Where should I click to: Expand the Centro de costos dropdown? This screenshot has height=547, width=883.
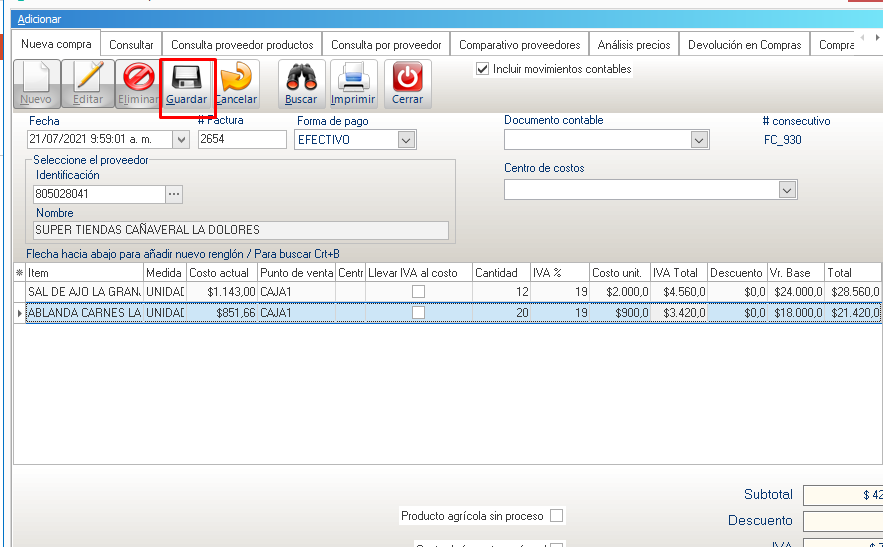[x=787, y=189]
